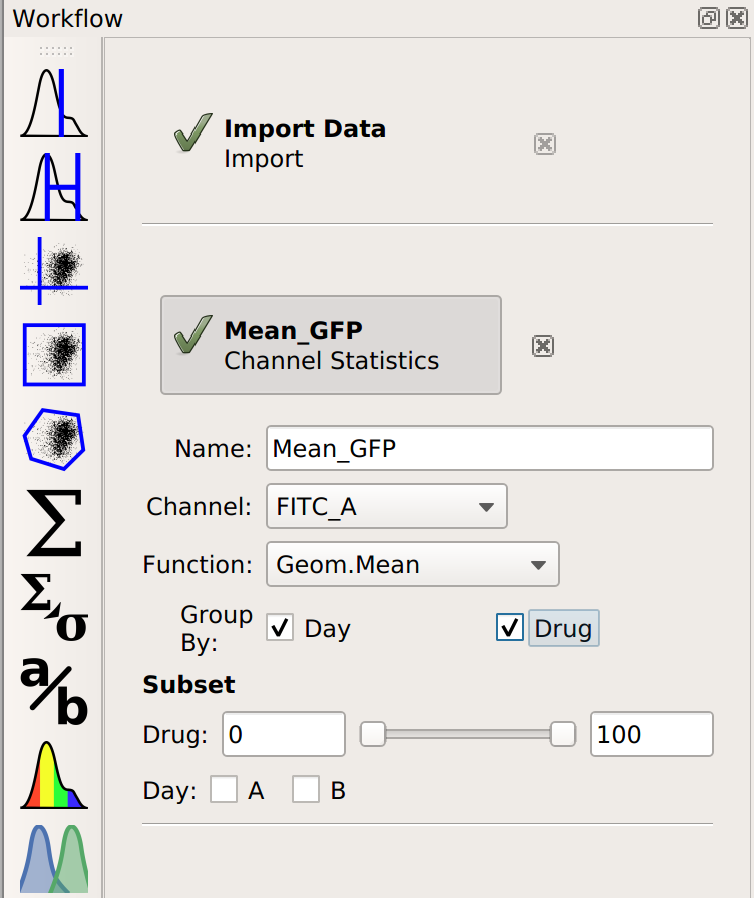Select the Polygon gate tool icon

54,439
